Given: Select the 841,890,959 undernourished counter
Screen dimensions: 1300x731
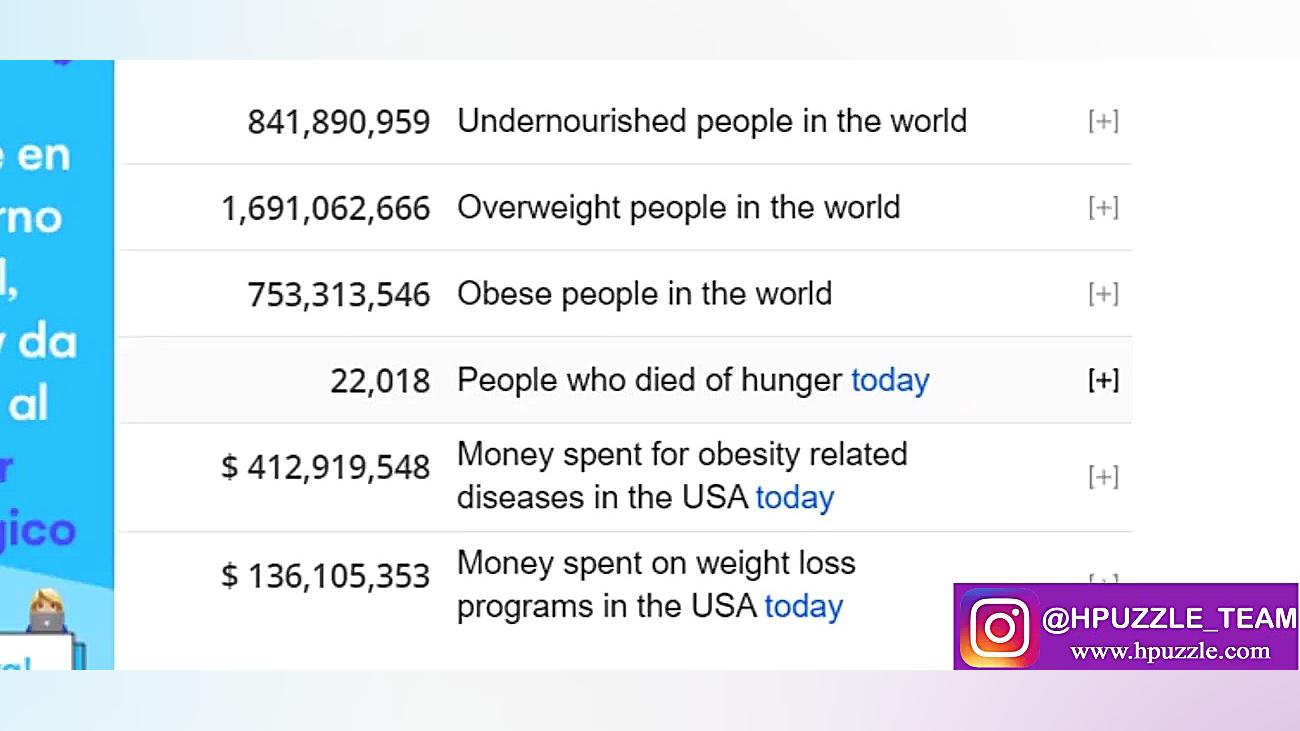Looking at the screenshot, I should pos(338,122).
